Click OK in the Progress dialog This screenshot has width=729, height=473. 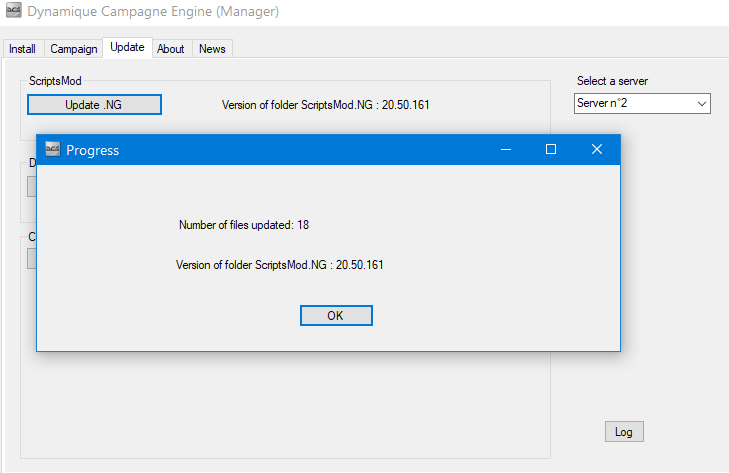tap(336, 315)
